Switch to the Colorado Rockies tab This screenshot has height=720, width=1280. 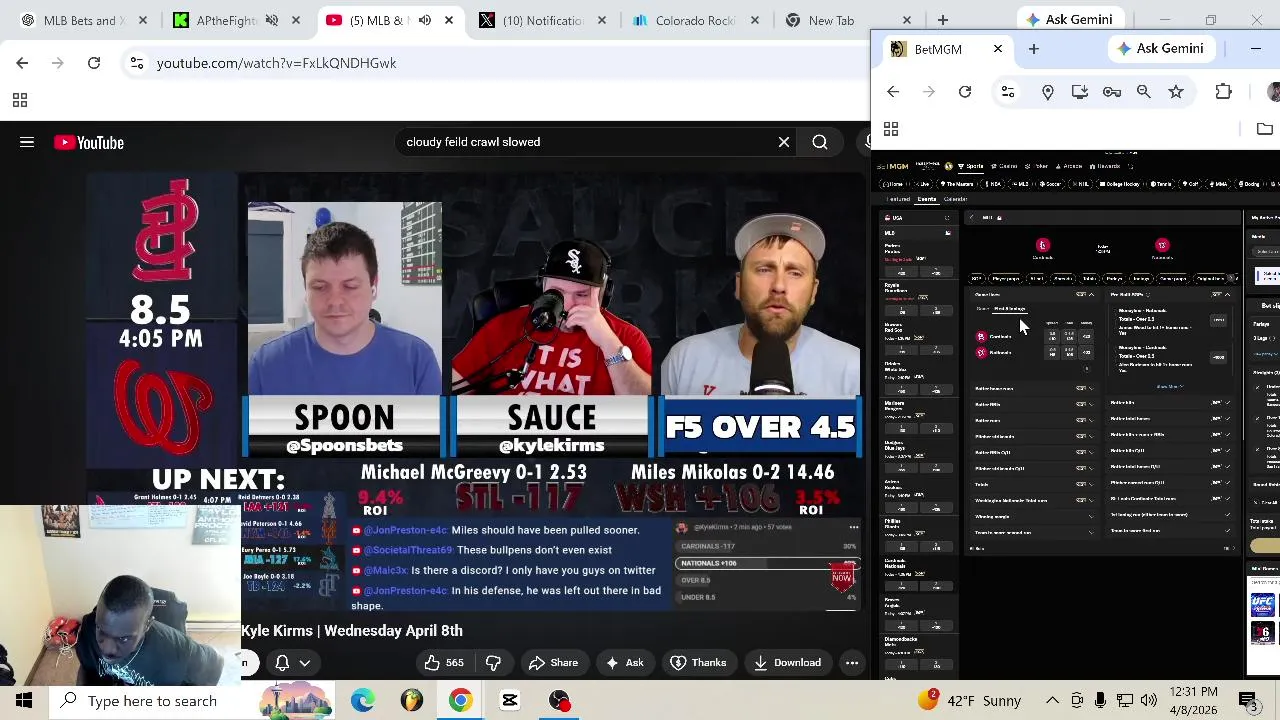click(695, 20)
